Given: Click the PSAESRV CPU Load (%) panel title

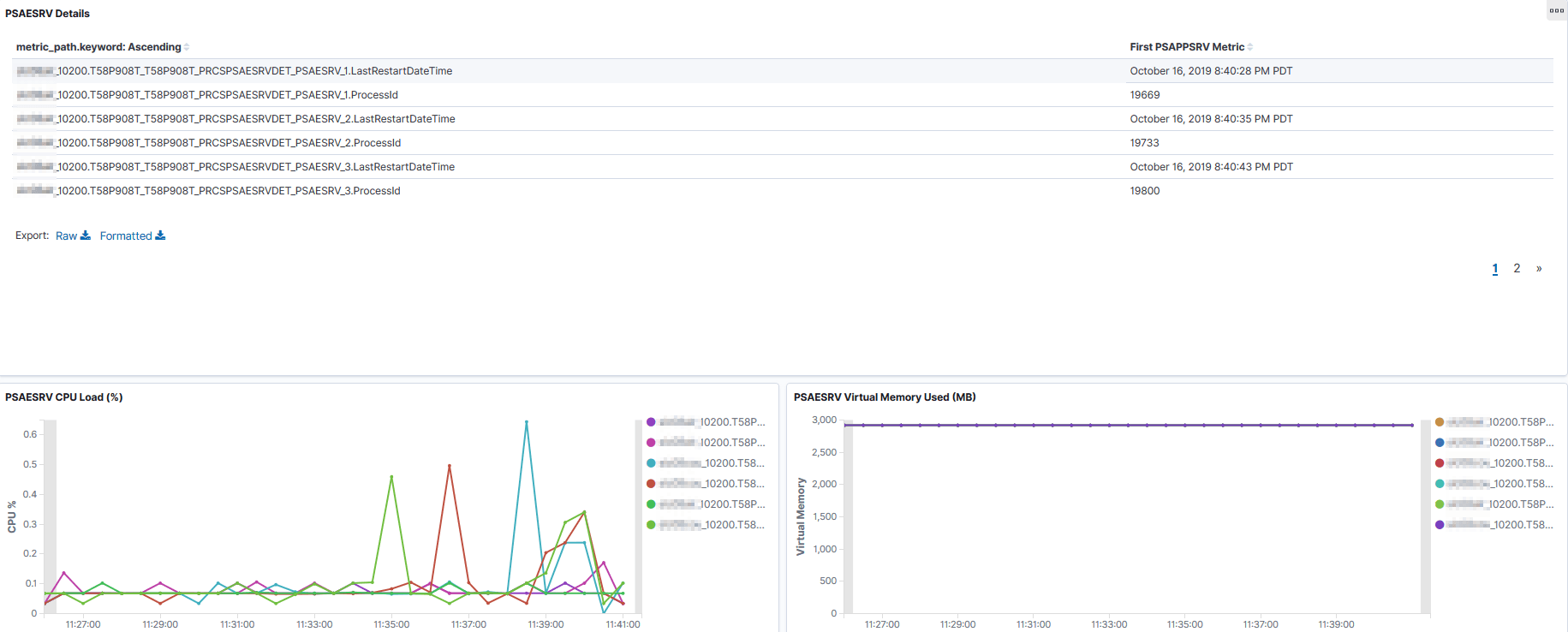Looking at the screenshot, I should [64, 397].
